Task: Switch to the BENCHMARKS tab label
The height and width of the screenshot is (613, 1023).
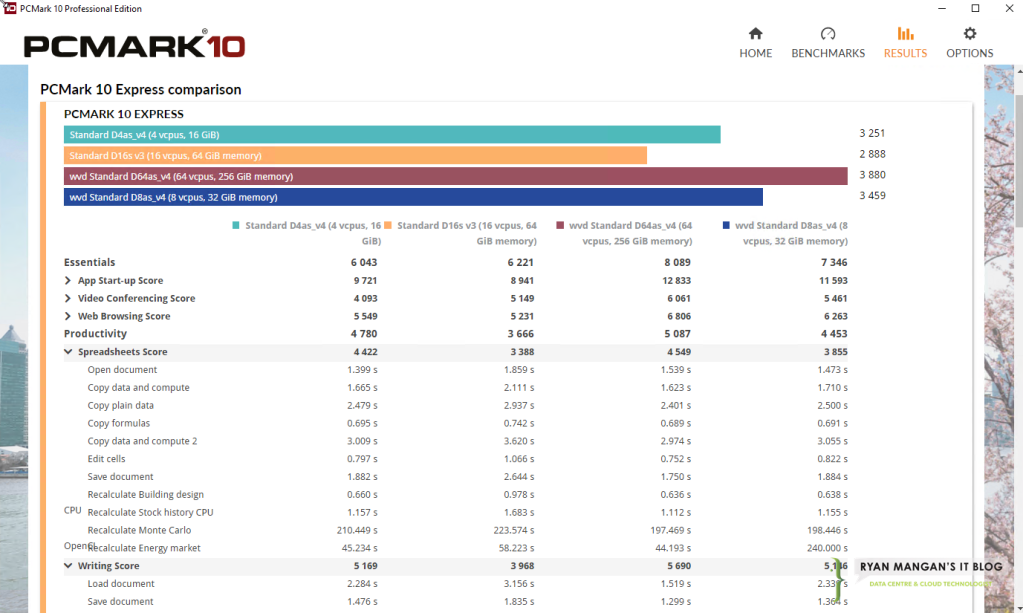Action: pyautogui.click(x=828, y=53)
